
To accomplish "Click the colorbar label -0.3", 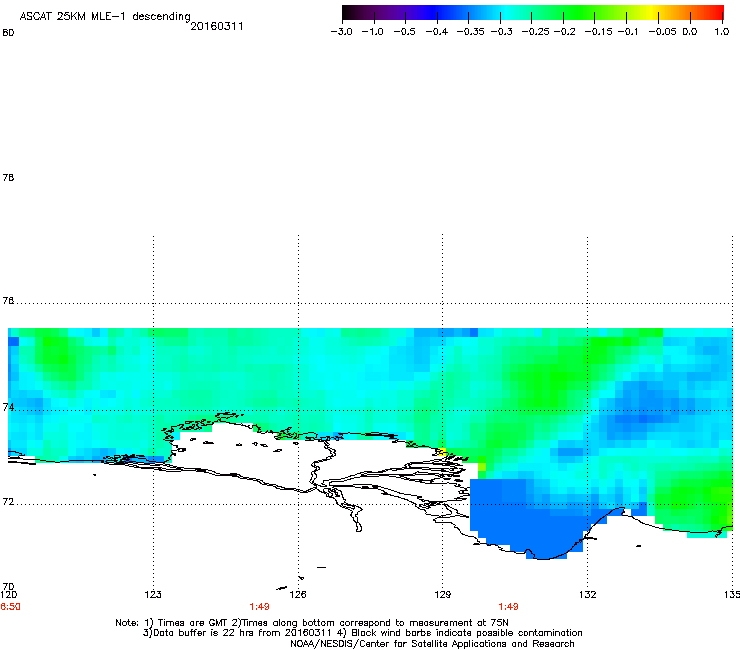I will pyautogui.click(x=501, y=32).
